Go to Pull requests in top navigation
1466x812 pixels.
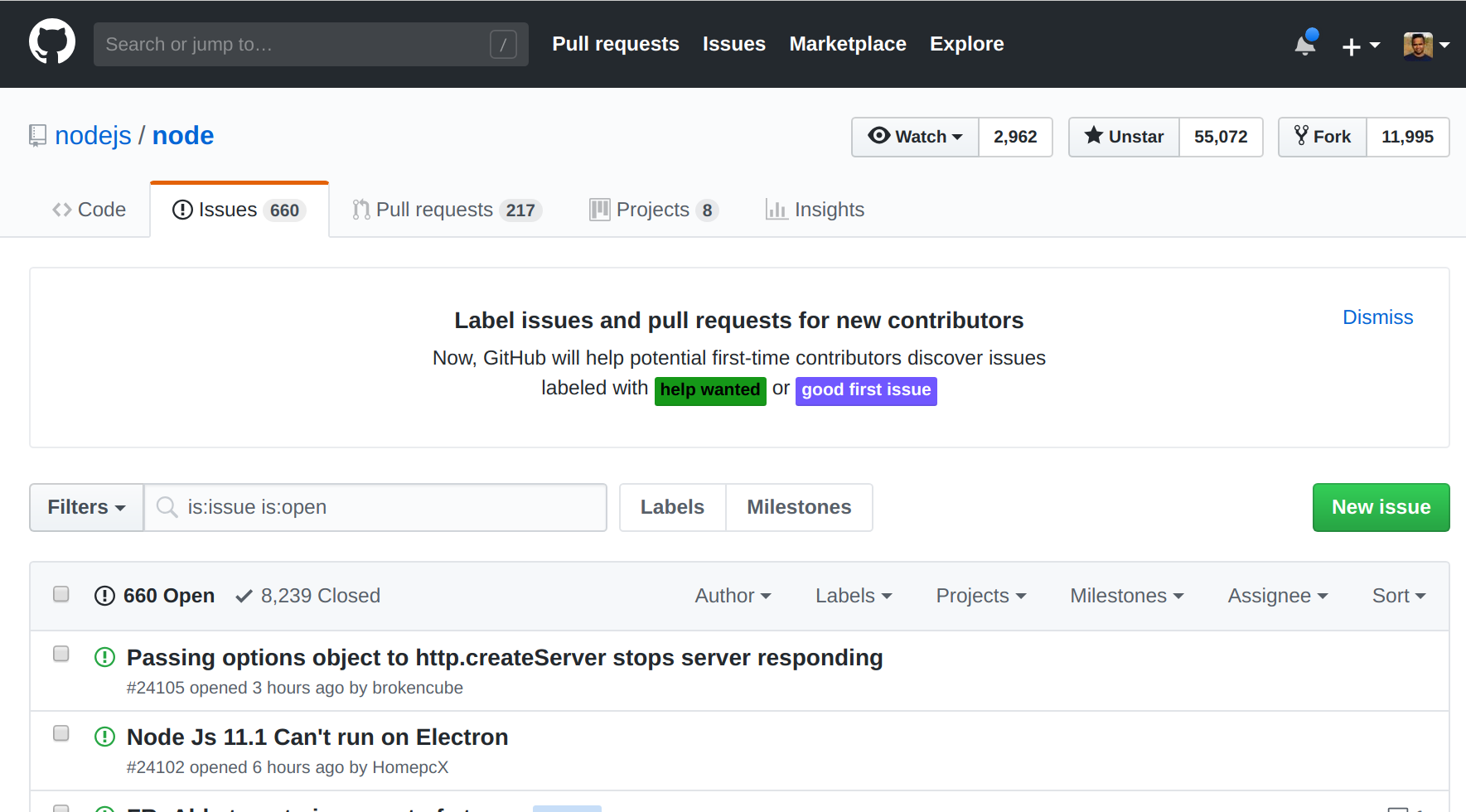point(616,44)
